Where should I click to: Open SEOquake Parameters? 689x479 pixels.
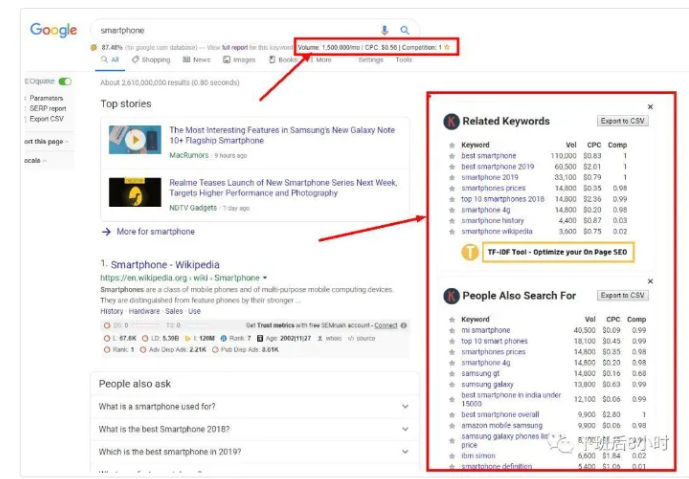click(x=46, y=98)
